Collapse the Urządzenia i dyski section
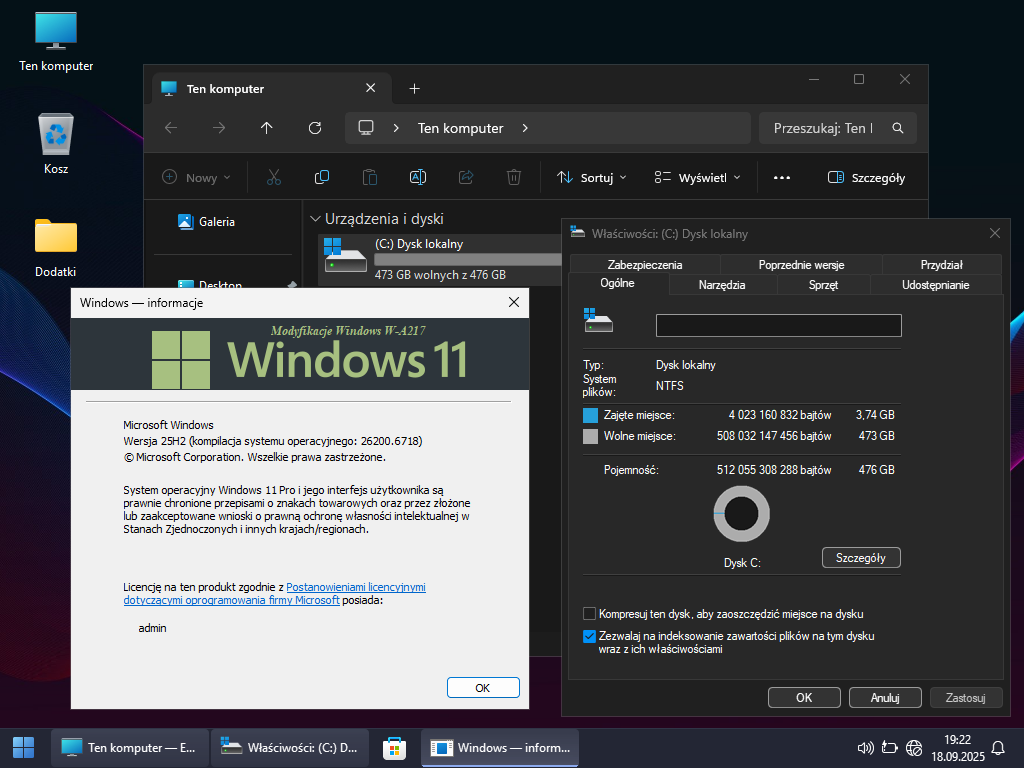 tap(316, 219)
